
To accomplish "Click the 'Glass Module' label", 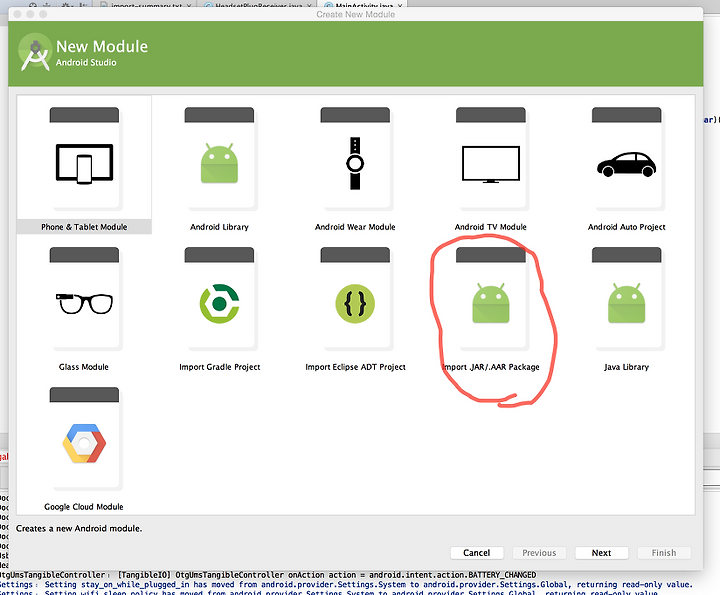I will tap(84, 367).
